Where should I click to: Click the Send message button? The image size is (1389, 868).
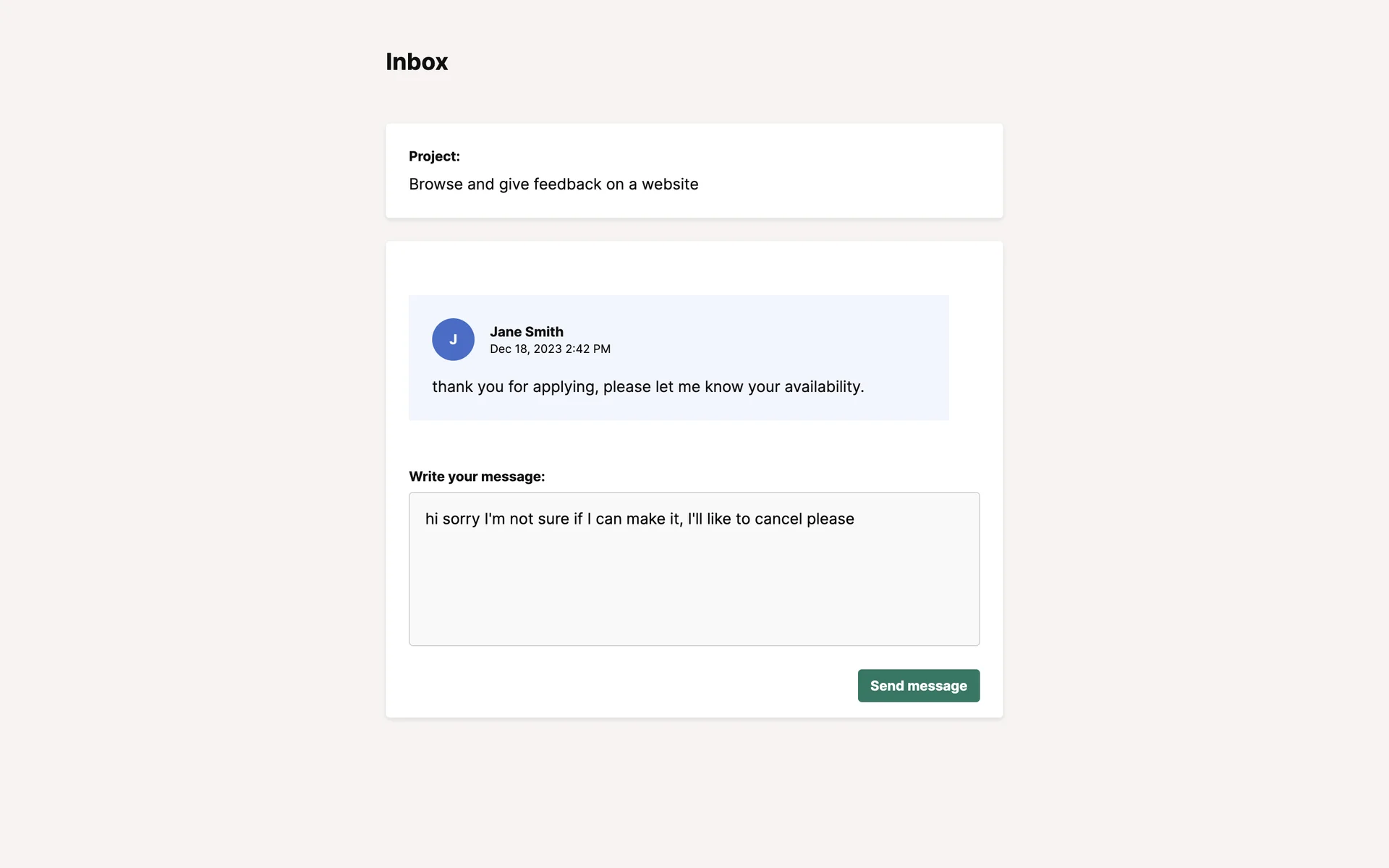pos(918,686)
